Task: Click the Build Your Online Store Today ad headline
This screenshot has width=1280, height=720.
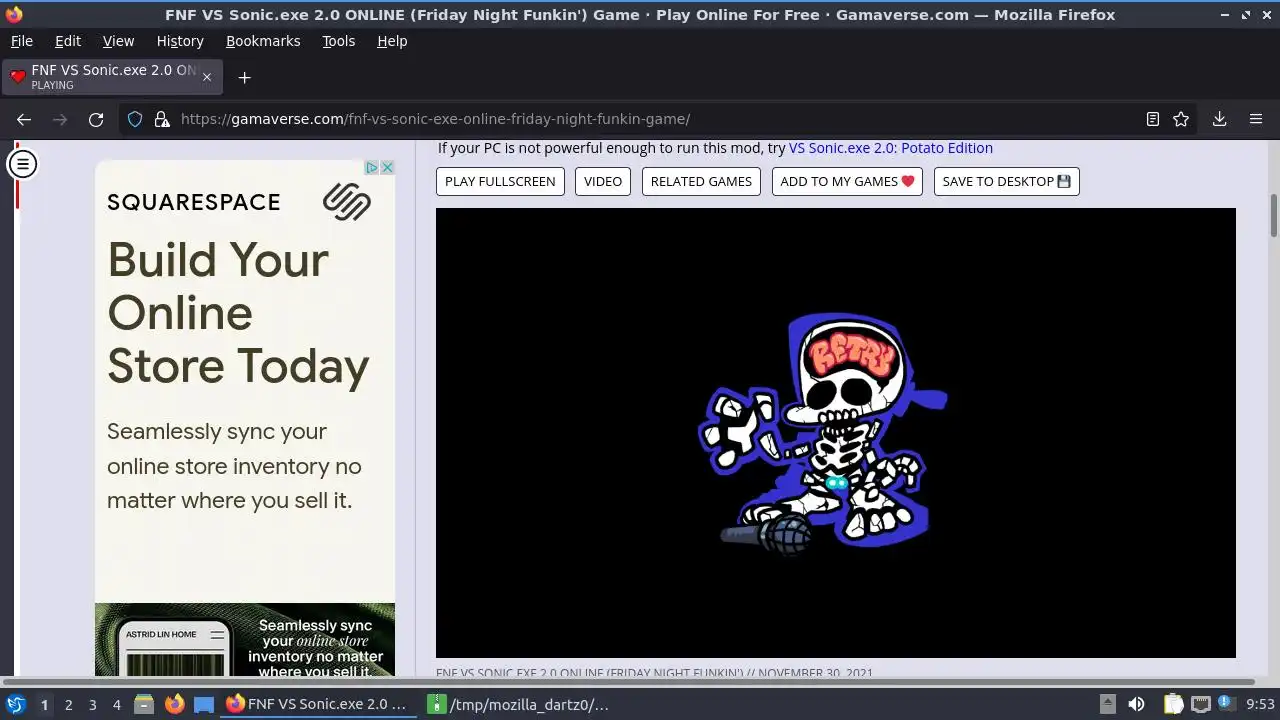Action: click(238, 313)
